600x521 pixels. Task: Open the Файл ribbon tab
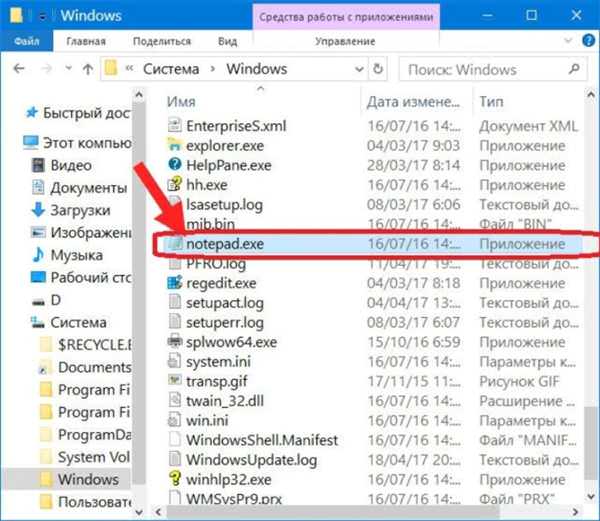click(26, 41)
